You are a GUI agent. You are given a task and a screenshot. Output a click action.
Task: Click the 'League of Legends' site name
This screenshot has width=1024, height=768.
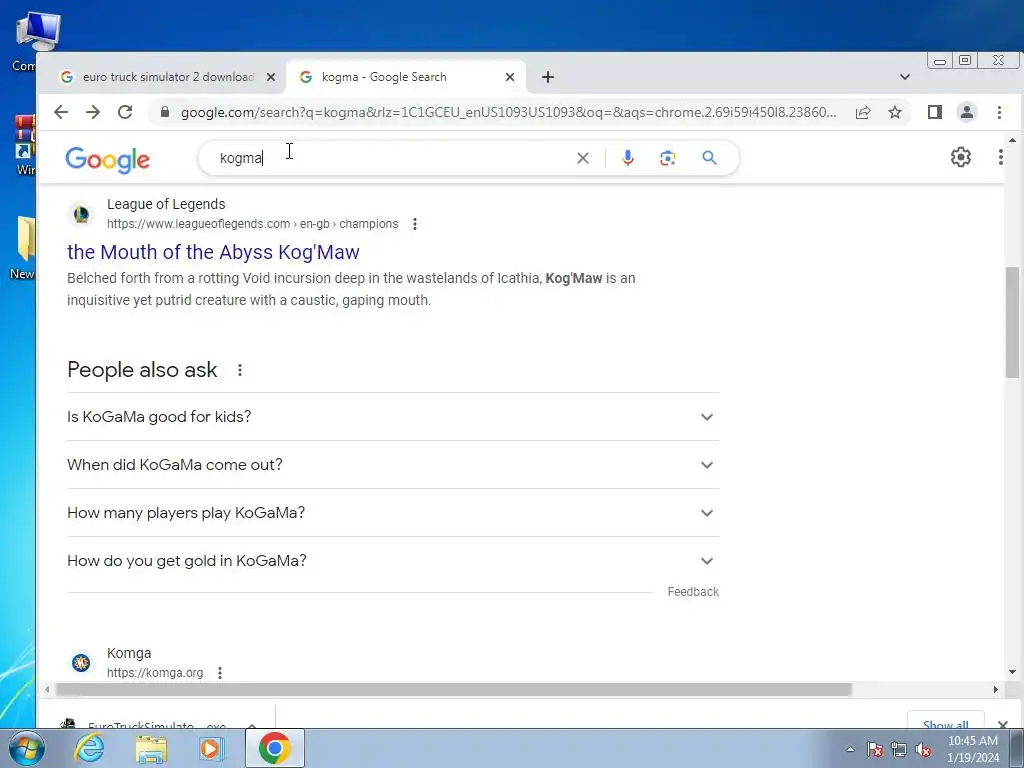(166, 204)
